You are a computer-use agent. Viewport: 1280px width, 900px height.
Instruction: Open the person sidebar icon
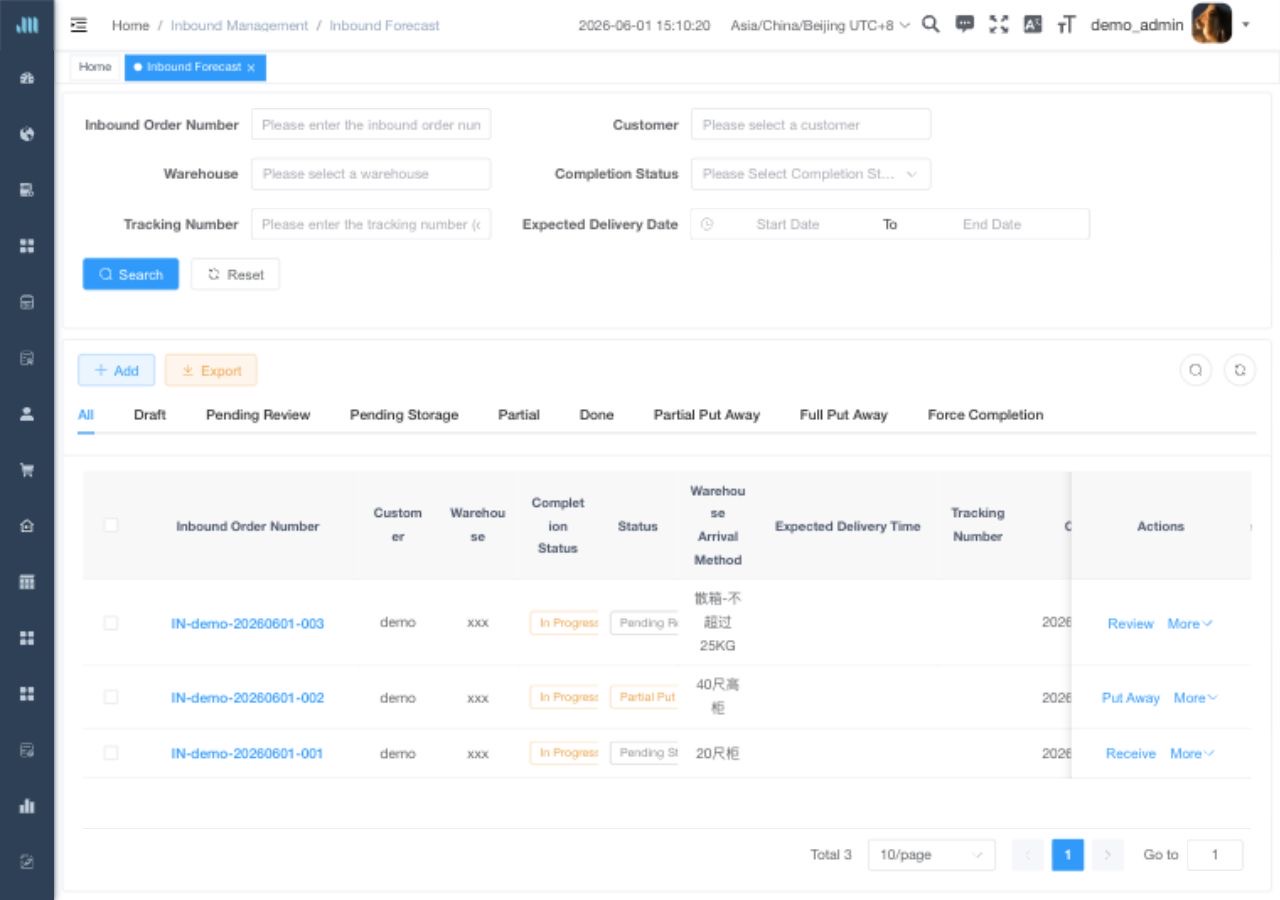[27, 414]
